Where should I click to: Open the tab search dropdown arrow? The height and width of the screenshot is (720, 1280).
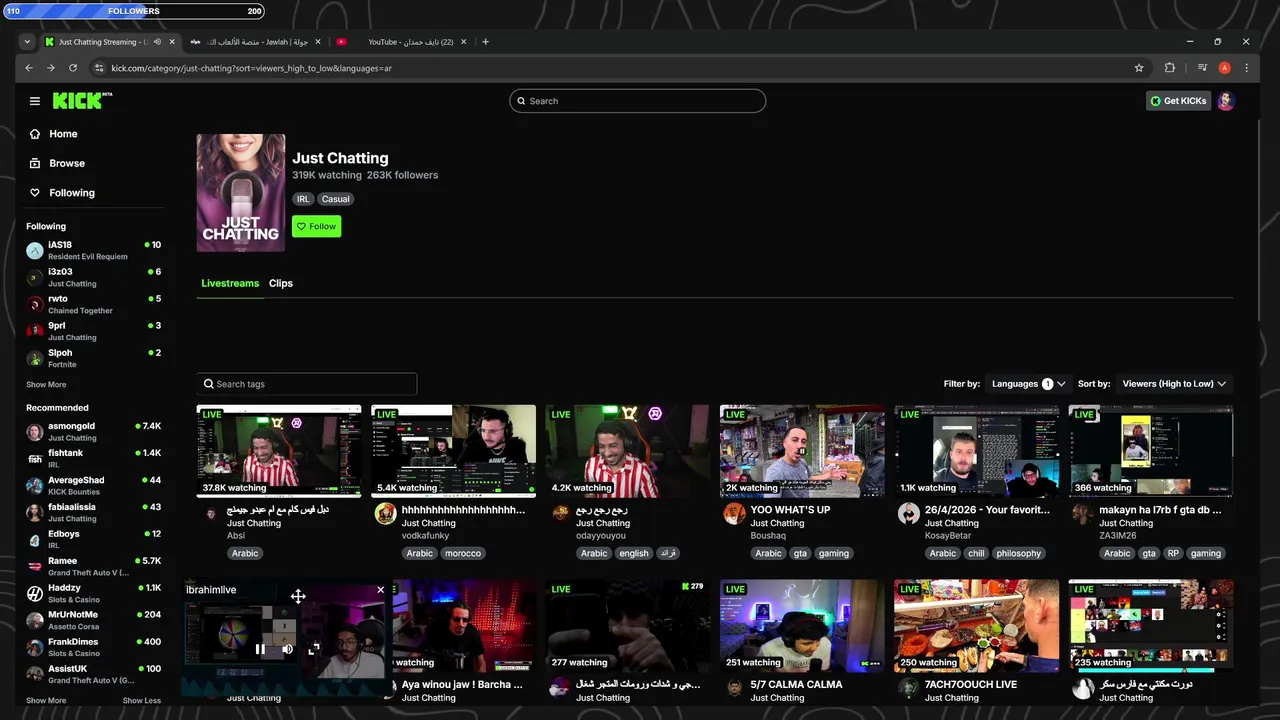(x=27, y=42)
